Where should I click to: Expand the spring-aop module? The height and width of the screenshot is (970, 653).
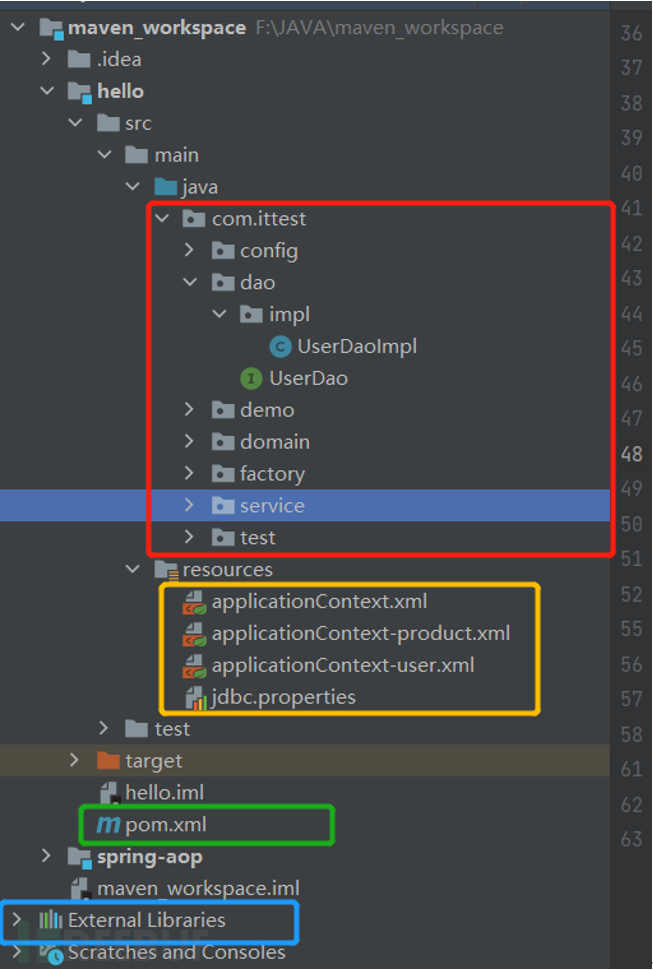click(46, 857)
